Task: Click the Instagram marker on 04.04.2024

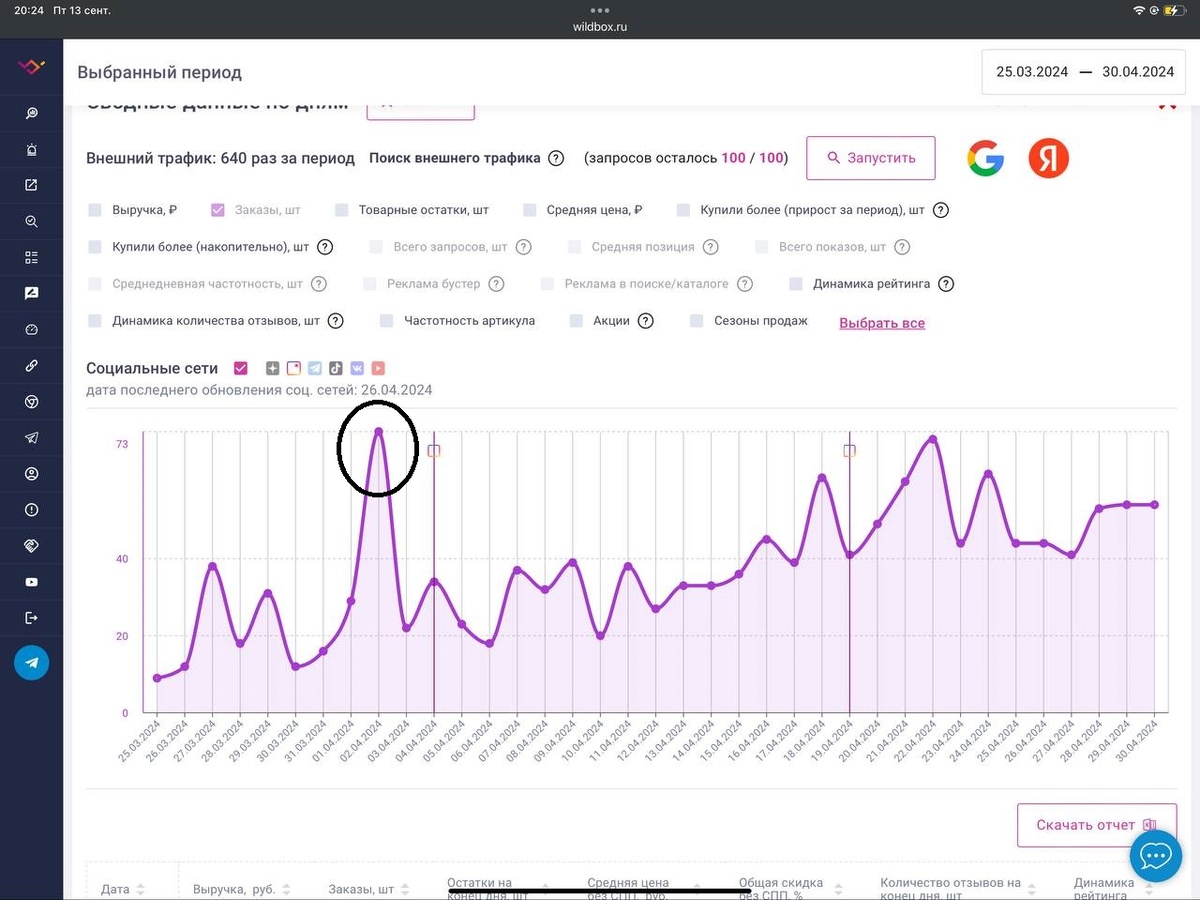Action: pos(434,451)
